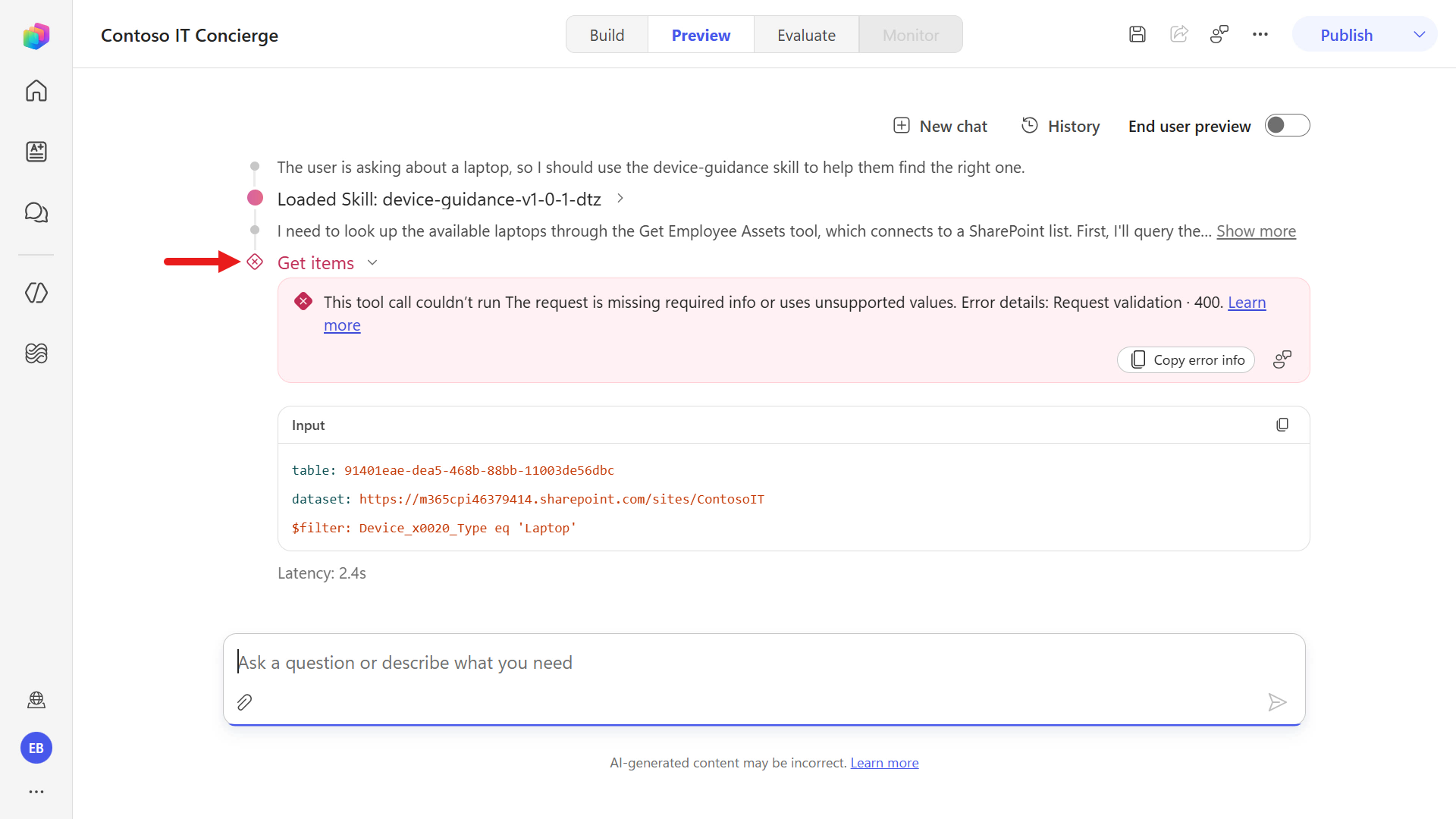The height and width of the screenshot is (819, 1456).
Task: Expand the Loaded Skill device-guidance step
Action: coord(620,198)
